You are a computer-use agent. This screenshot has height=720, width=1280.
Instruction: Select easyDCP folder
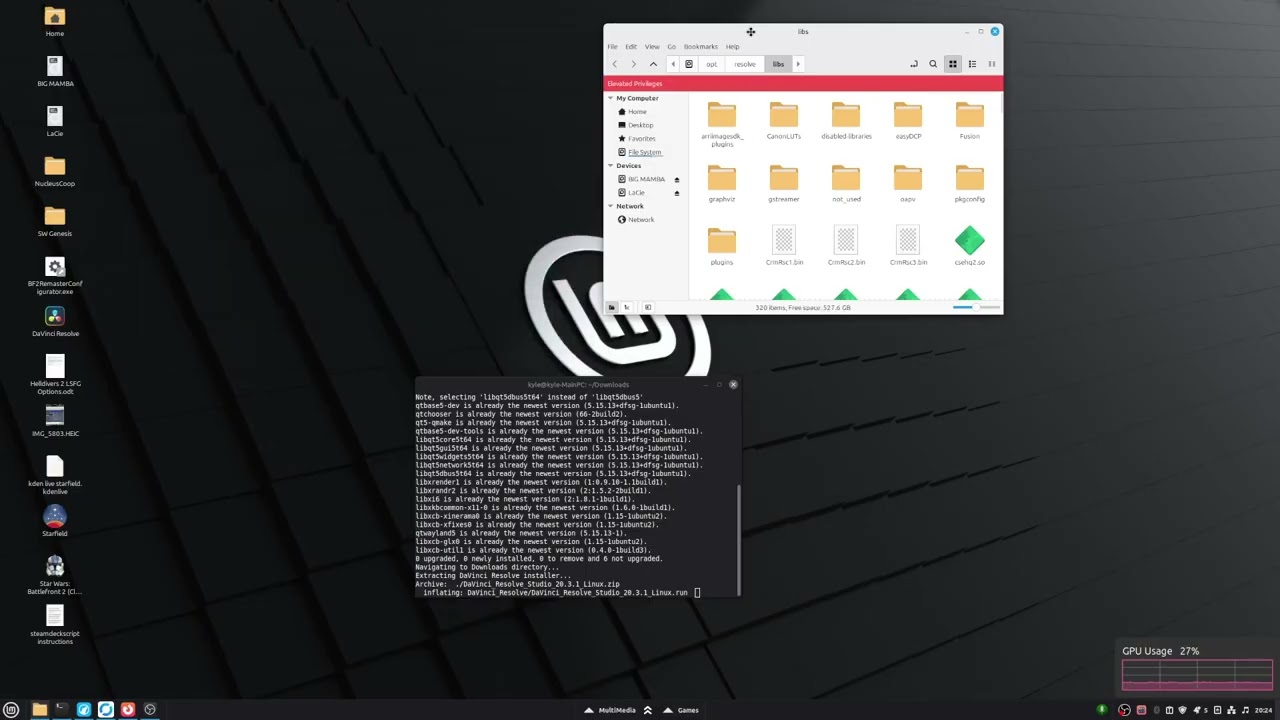click(x=908, y=121)
